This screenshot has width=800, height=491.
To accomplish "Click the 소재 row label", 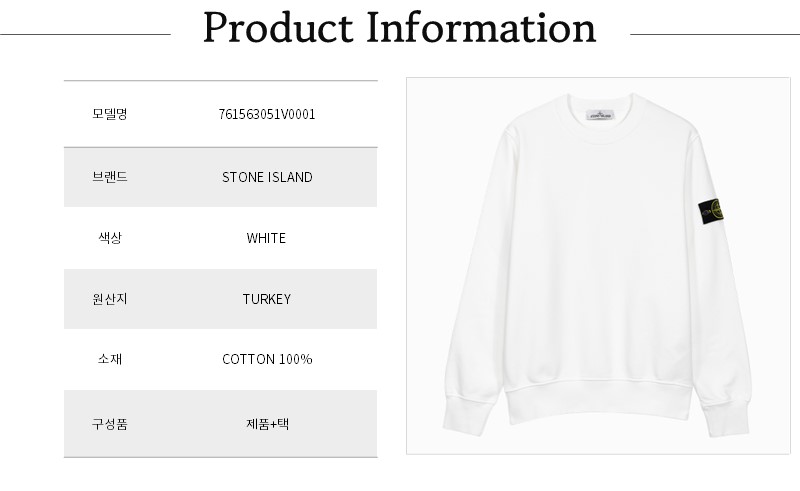I will click(109, 359).
